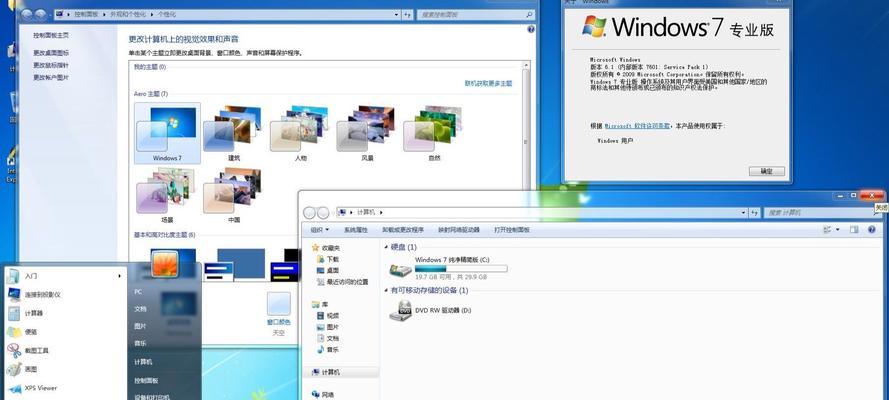
Task: Click 更改鼠标指针 link
Action: (51, 65)
